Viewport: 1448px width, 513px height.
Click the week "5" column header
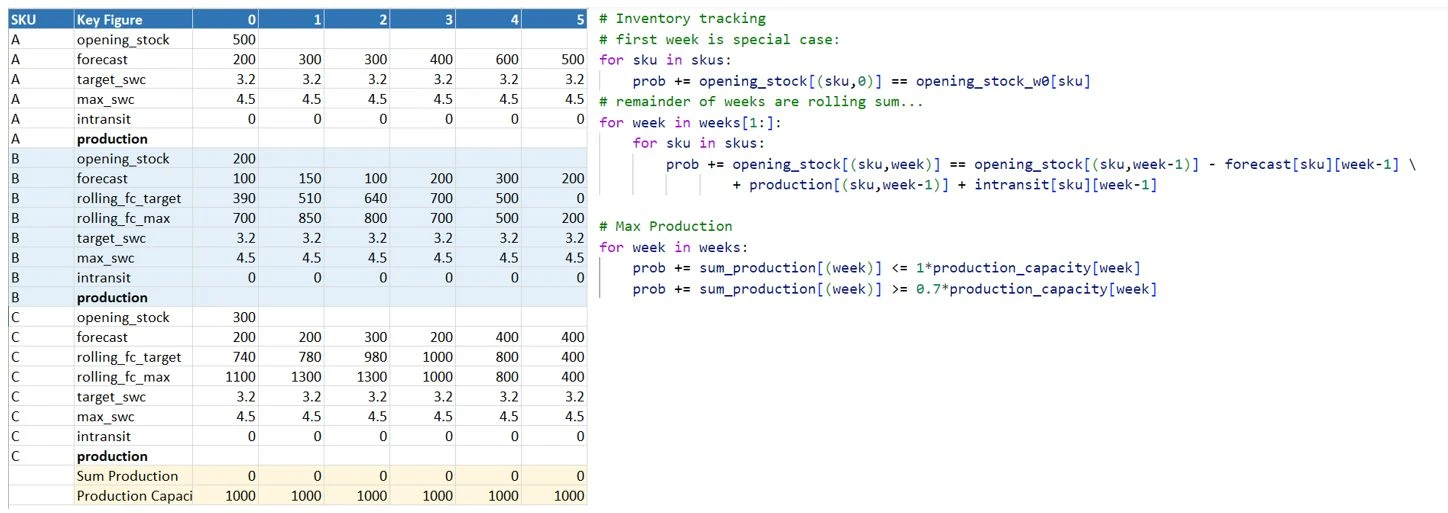pyautogui.click(x=553, y=20)
